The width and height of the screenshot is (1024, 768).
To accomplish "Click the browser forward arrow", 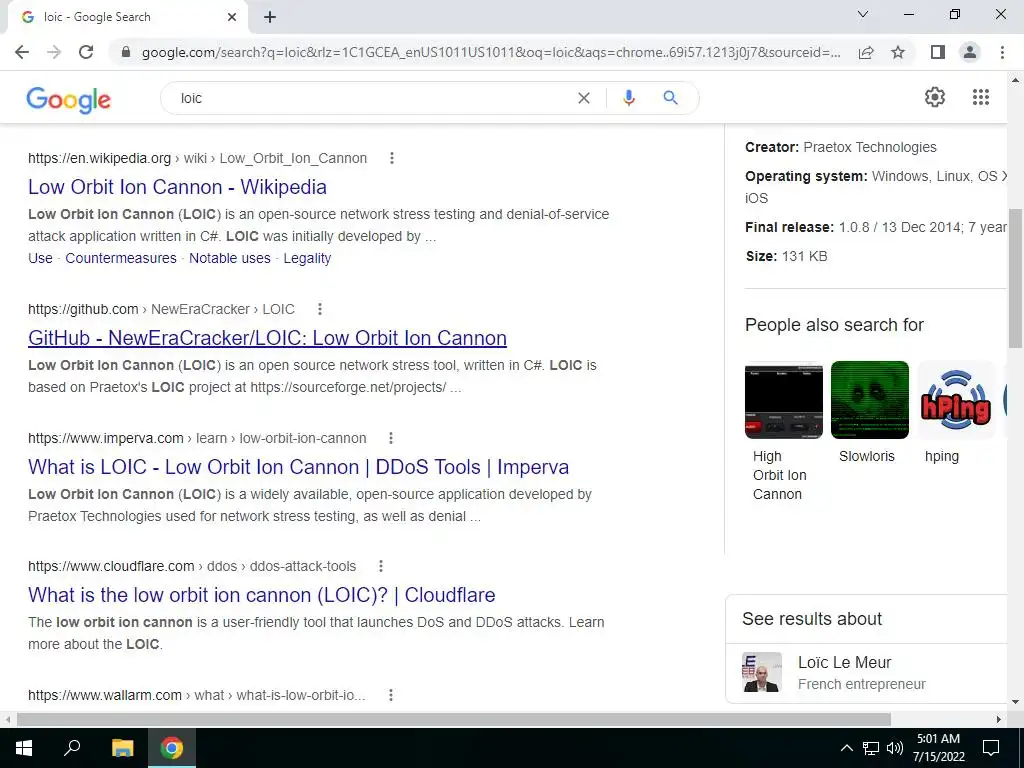I will coord(54,52).
